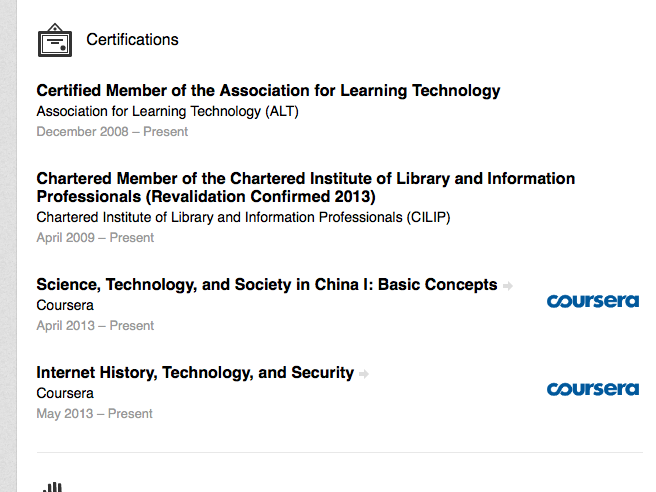Image resolution: width=656 pixels, height=492 pixels.
Task: Select the Certifications section heading
Action: click(132, 40)
